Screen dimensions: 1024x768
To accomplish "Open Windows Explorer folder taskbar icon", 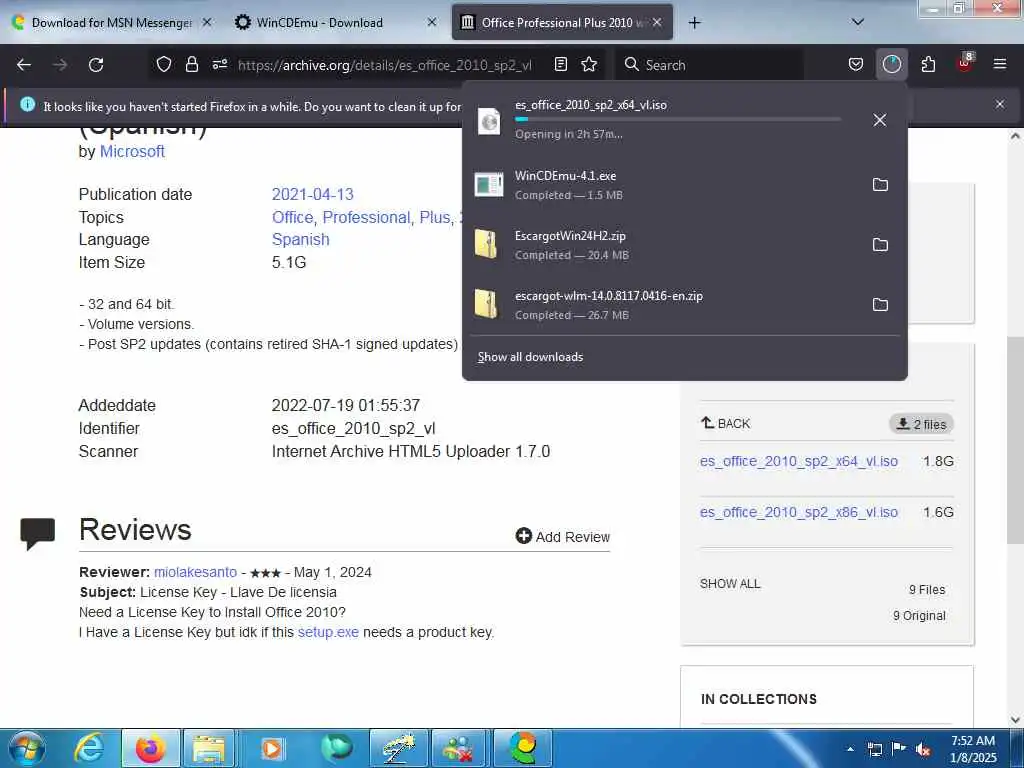I will (x=208, y=748).
